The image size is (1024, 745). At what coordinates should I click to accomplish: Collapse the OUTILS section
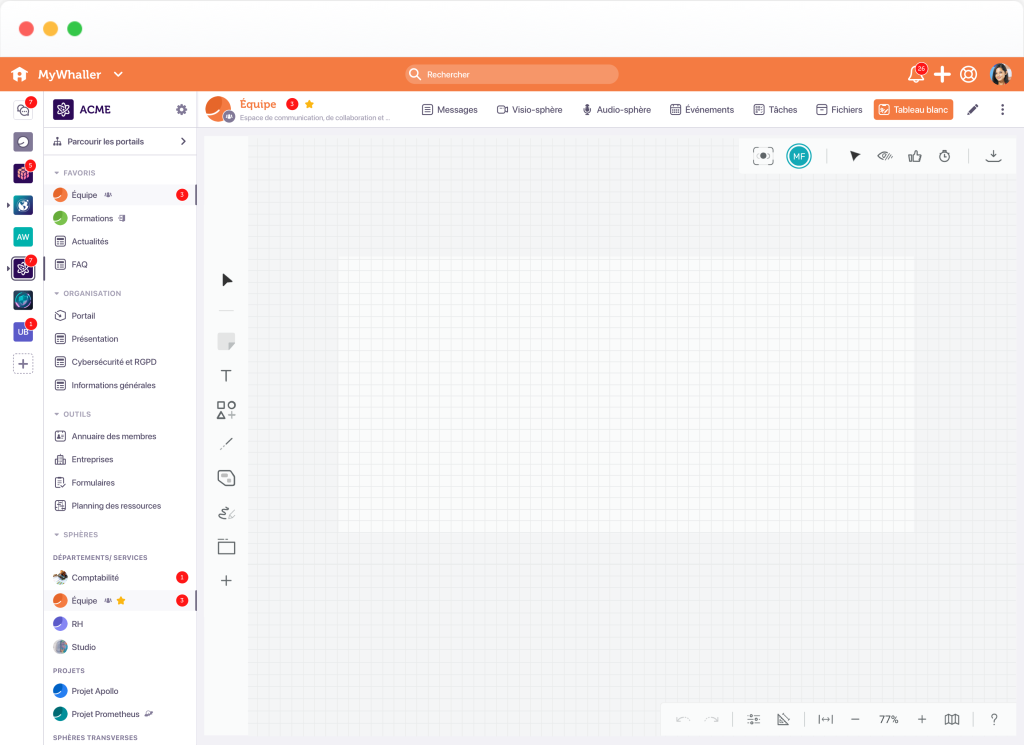72,415
